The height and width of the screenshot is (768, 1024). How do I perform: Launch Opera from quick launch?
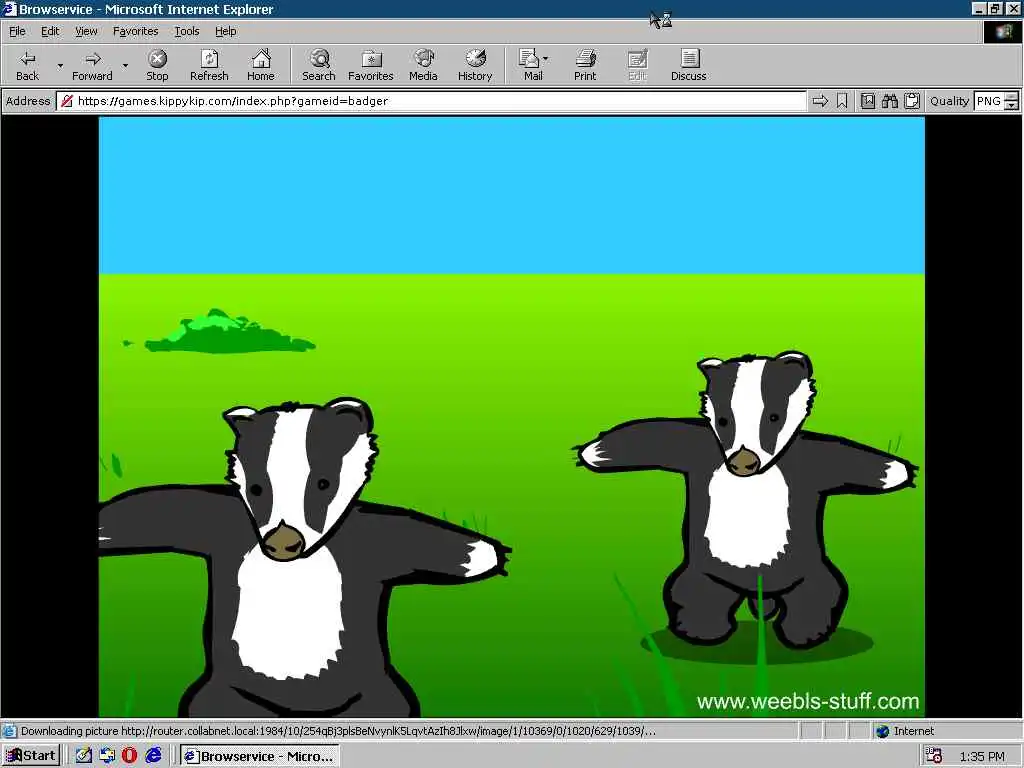click(x=129, y=756)
